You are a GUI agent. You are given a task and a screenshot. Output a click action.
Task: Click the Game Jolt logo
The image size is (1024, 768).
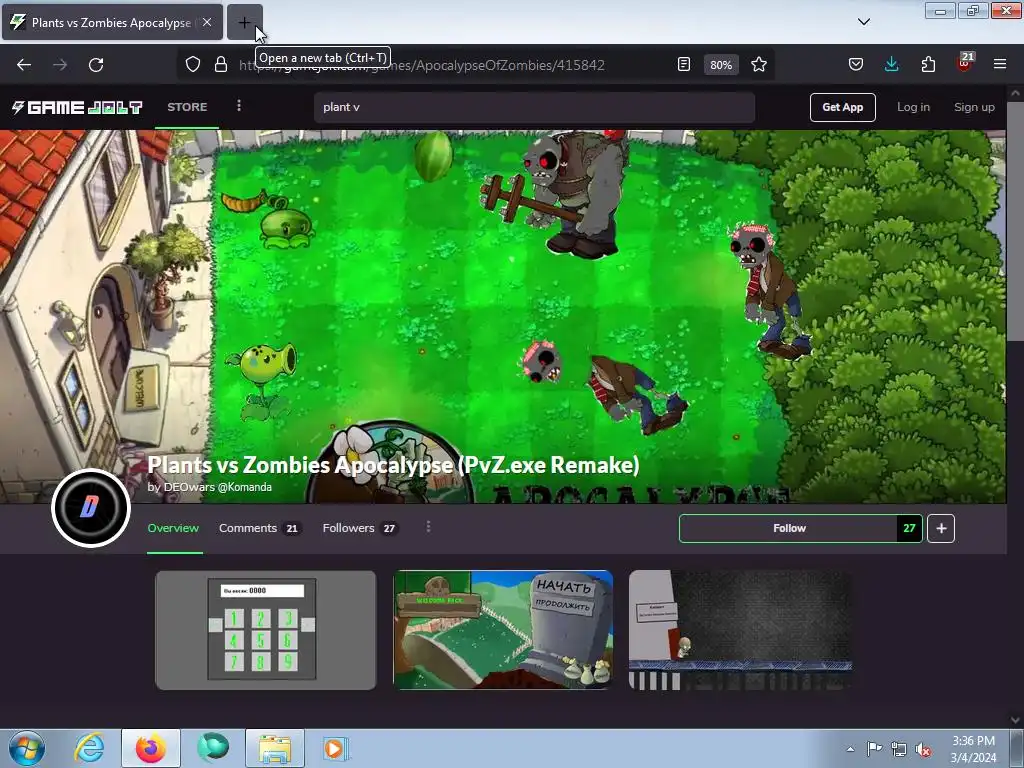pos(77,107)
